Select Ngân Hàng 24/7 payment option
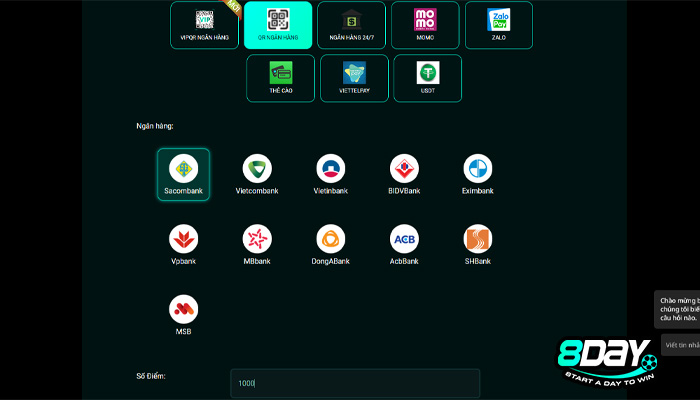 (x=351, y=25)
